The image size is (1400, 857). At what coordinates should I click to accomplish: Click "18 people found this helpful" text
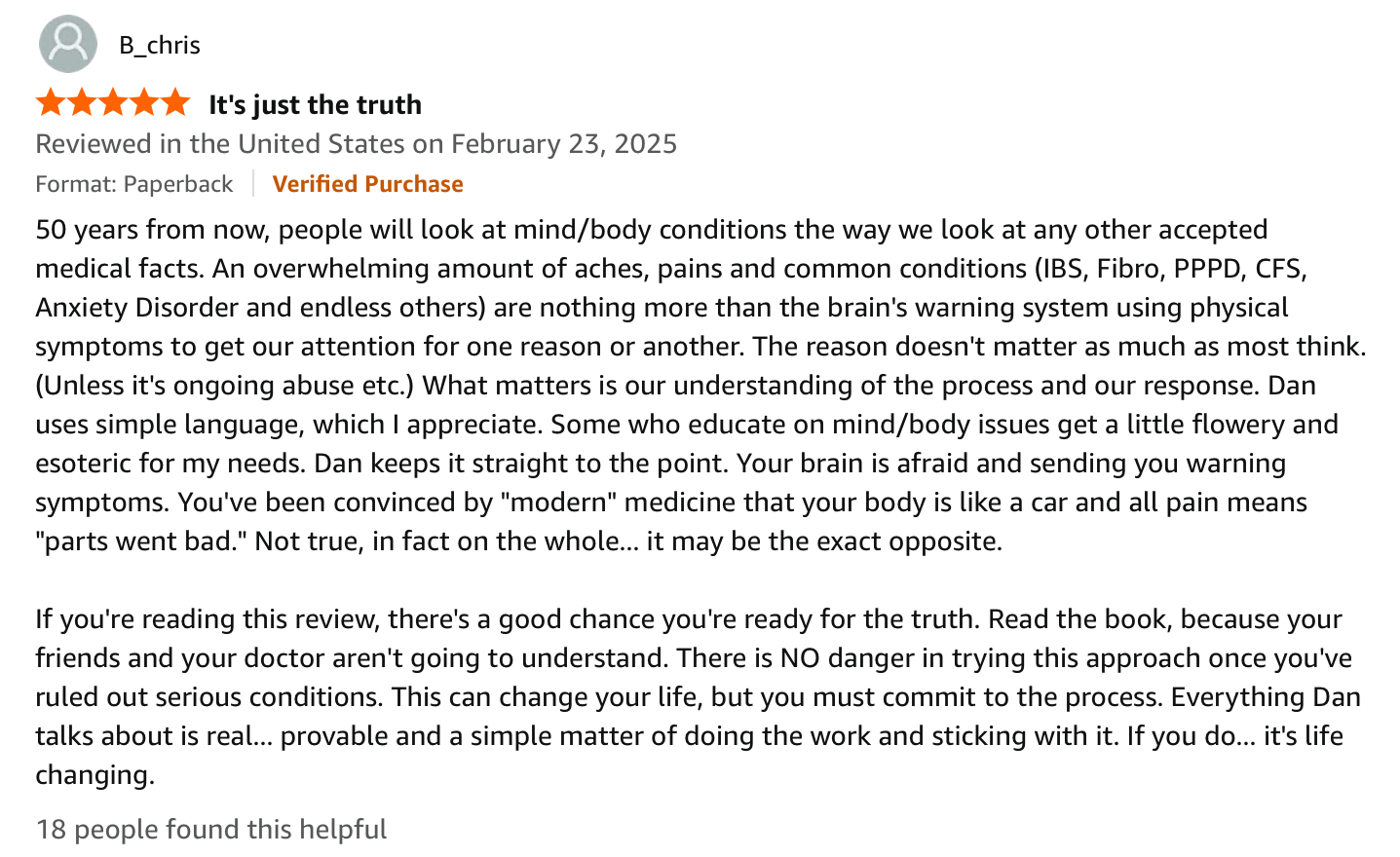coord(211,829)
